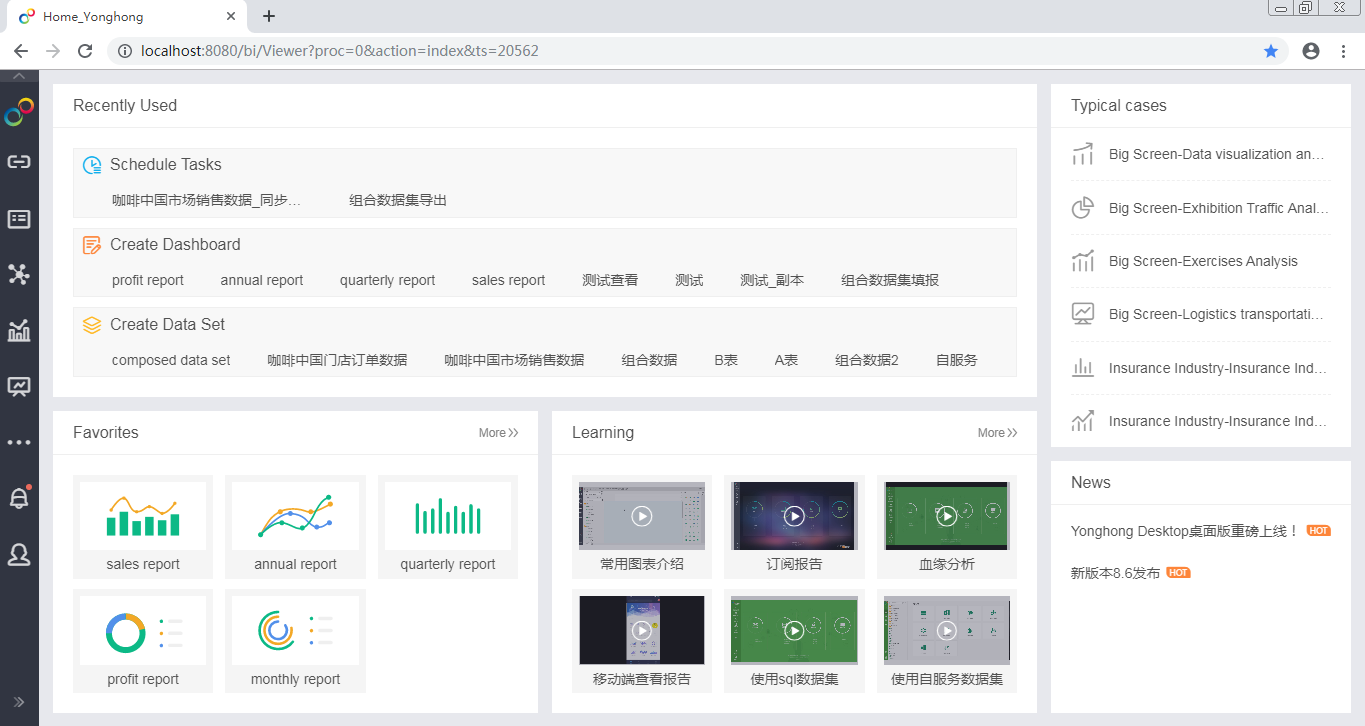Open 'composed data set' link
The image size is (1365, 726).
171,360
